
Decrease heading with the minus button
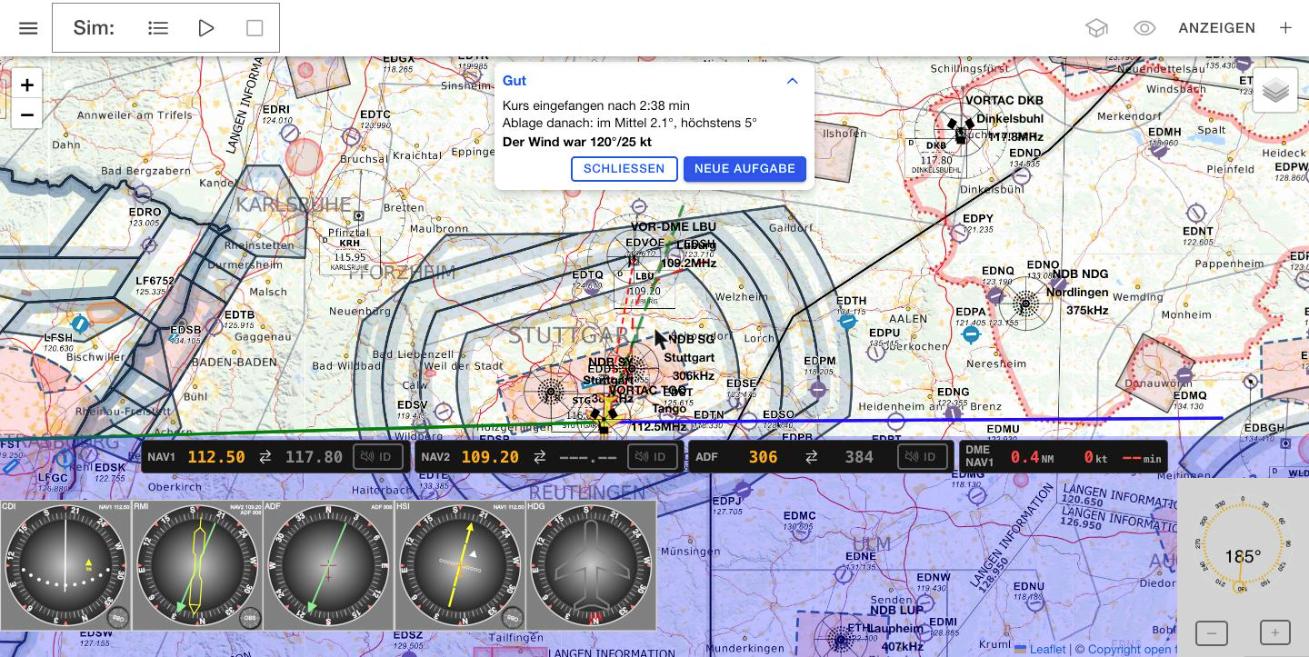(1211, 633)
